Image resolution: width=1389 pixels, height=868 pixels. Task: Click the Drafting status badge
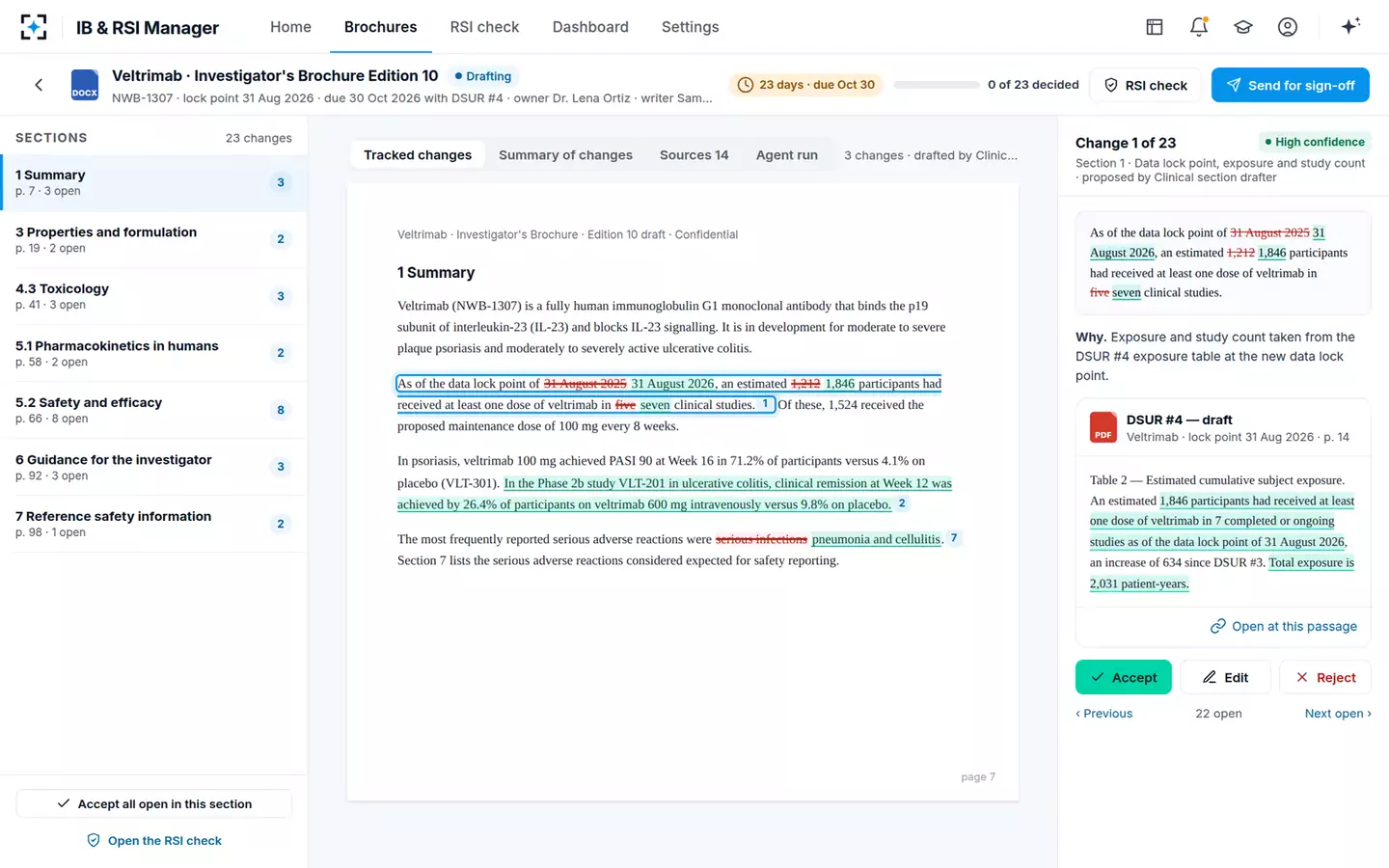coord(483,76)
